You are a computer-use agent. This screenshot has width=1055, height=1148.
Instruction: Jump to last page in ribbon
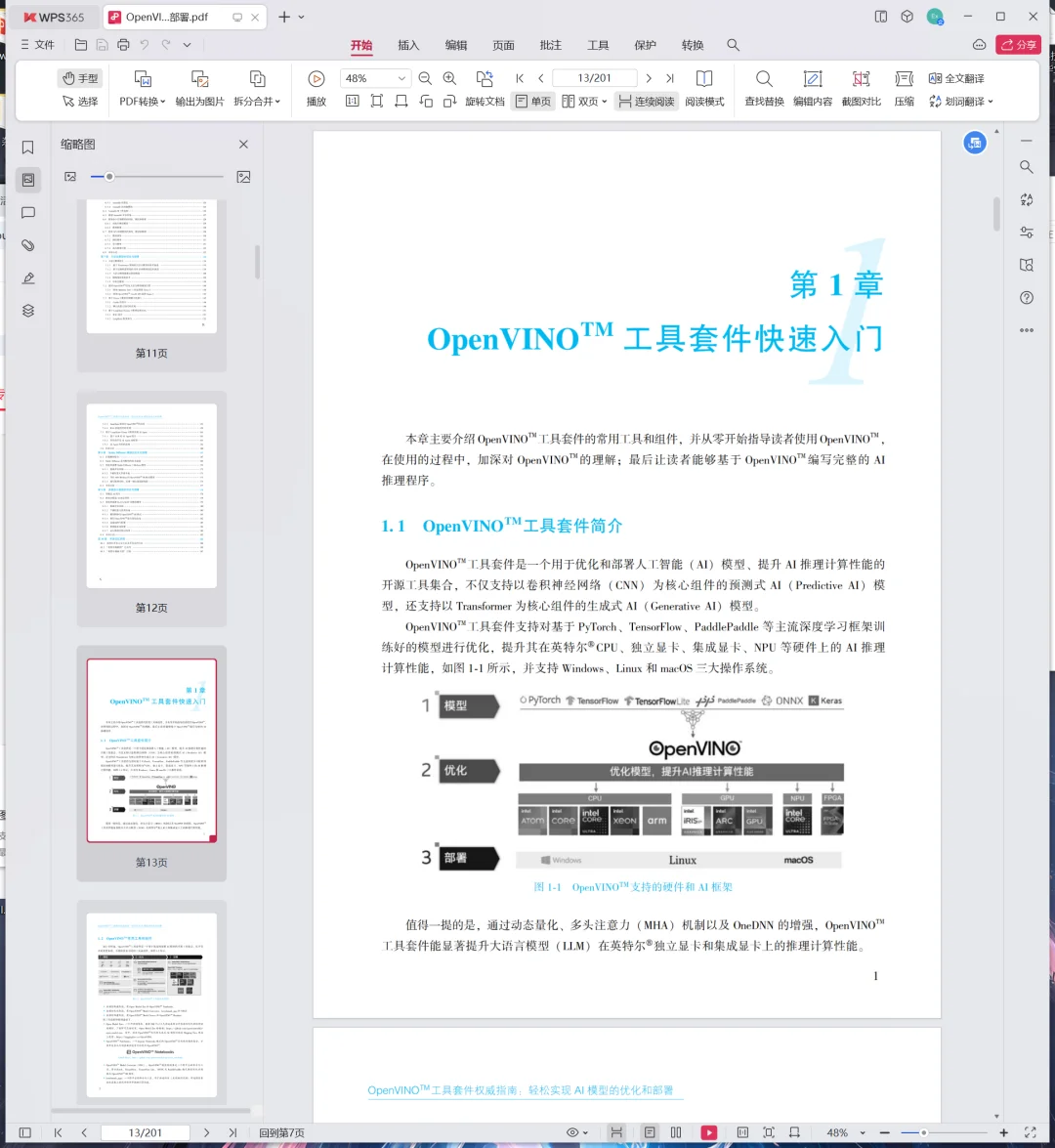(670, 78)
